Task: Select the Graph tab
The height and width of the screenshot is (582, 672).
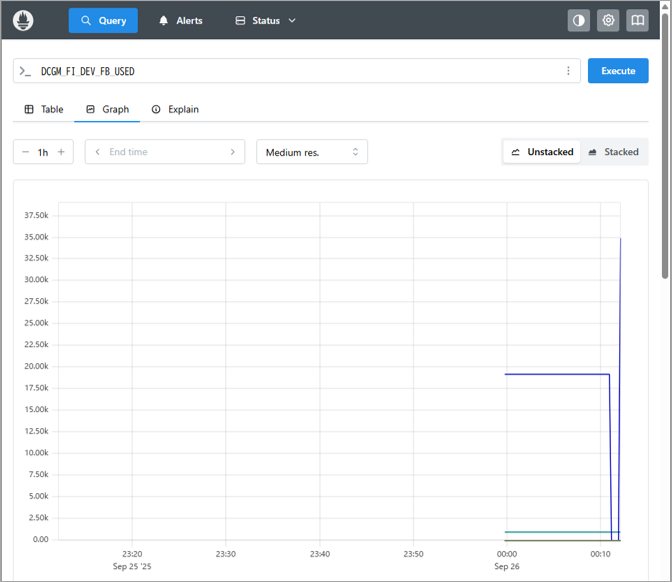Action: click(108, 109)
